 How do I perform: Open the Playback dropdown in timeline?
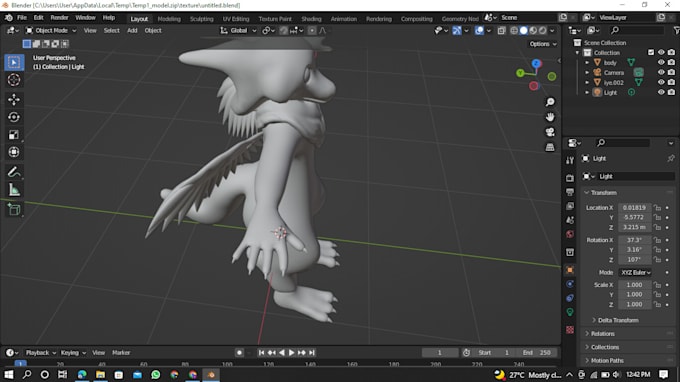coord(41,353)
